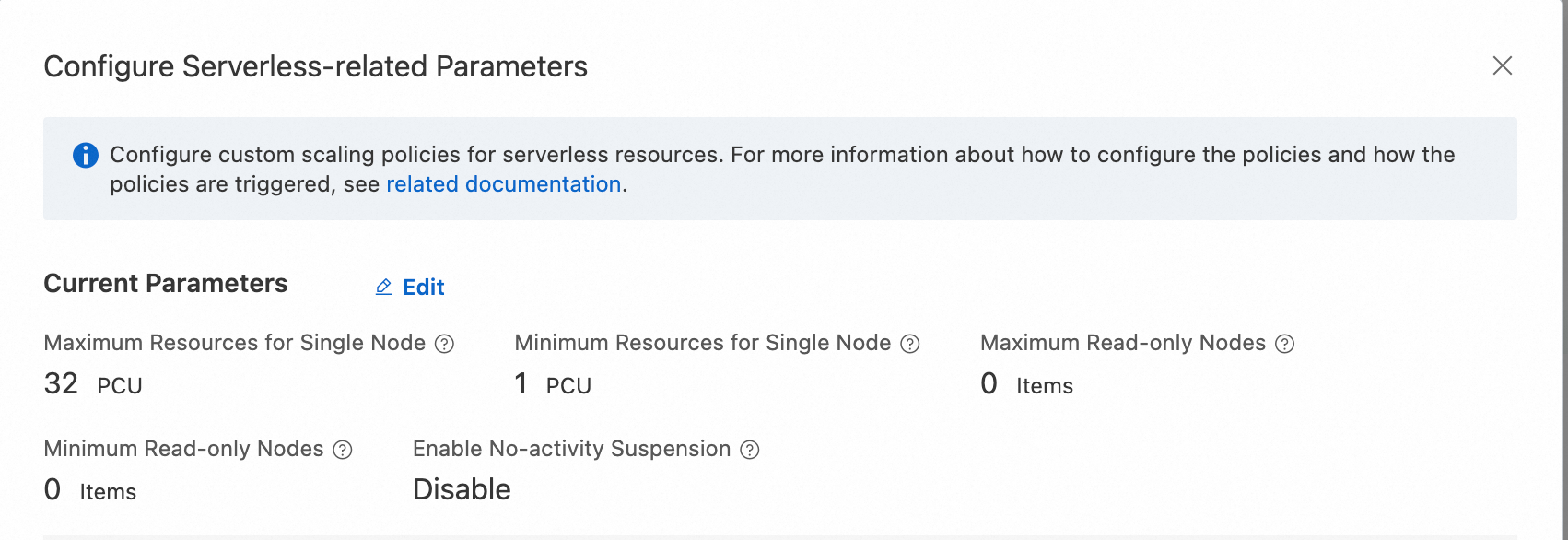Open the Enable No-activity Suspension help tooltip icon
Image resolution: width=1568 pixels, height=540 pixels.
751,450
